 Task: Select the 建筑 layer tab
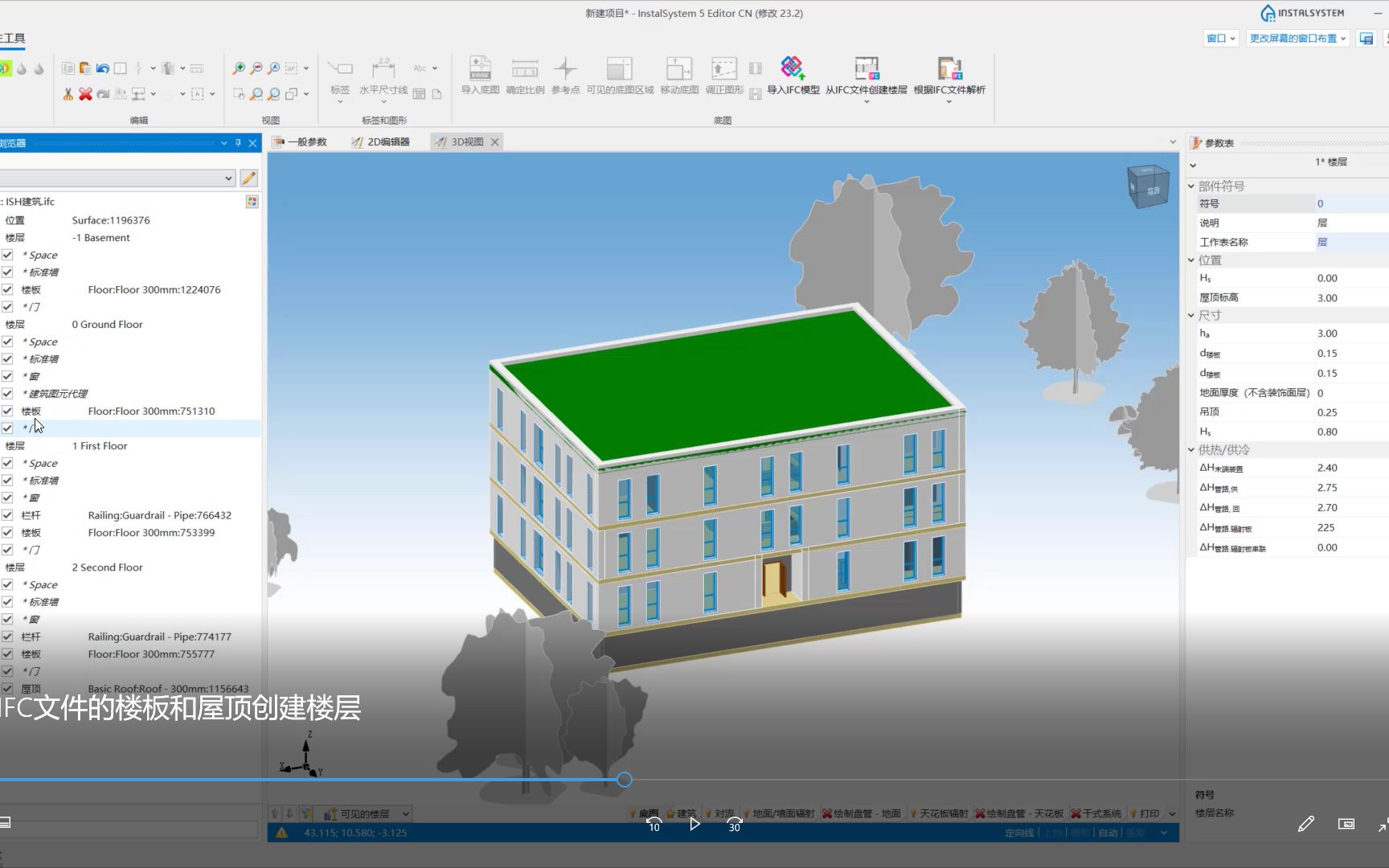[681, 813]
